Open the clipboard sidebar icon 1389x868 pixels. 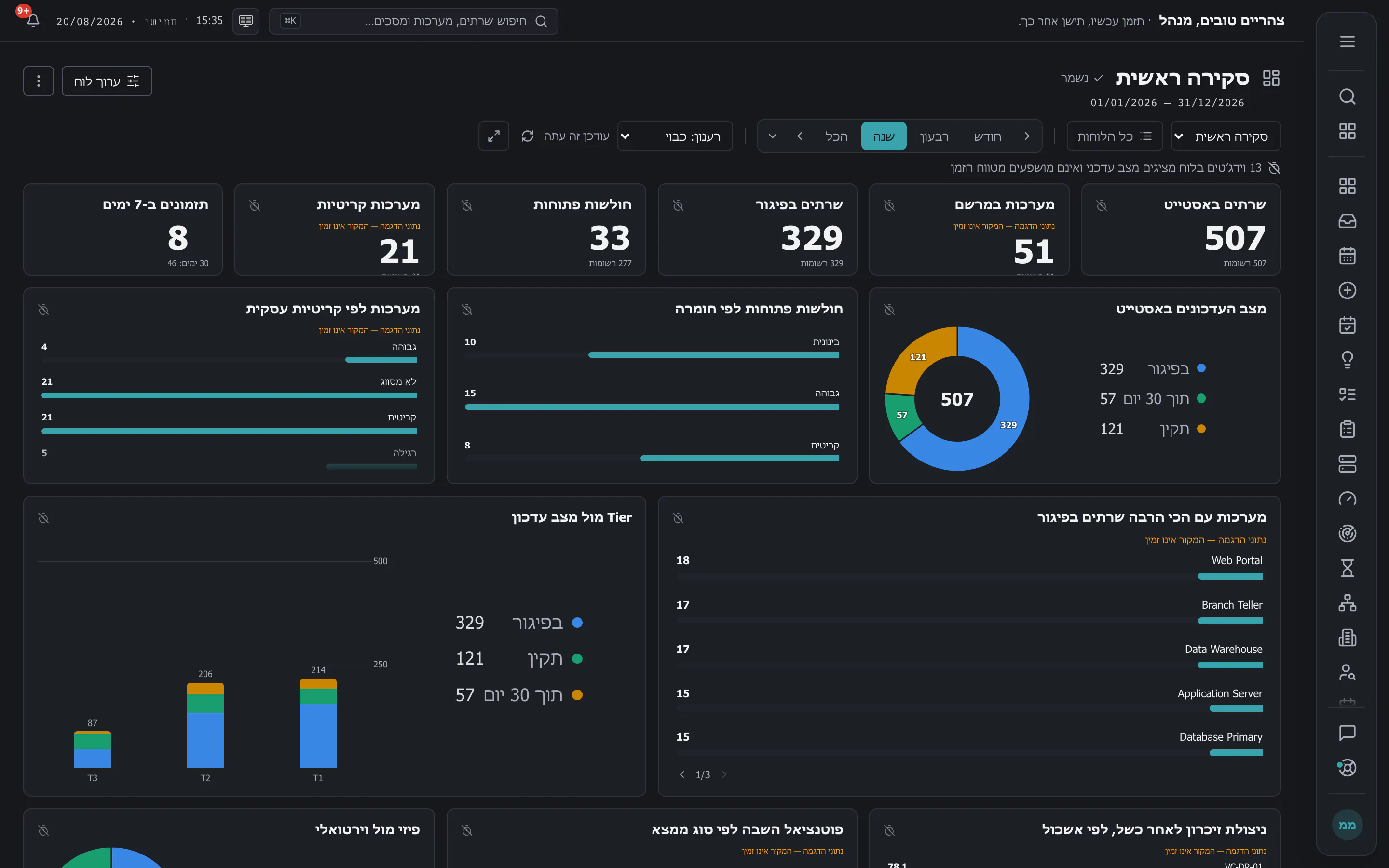pyautogui.click(x=1347, y=429)
